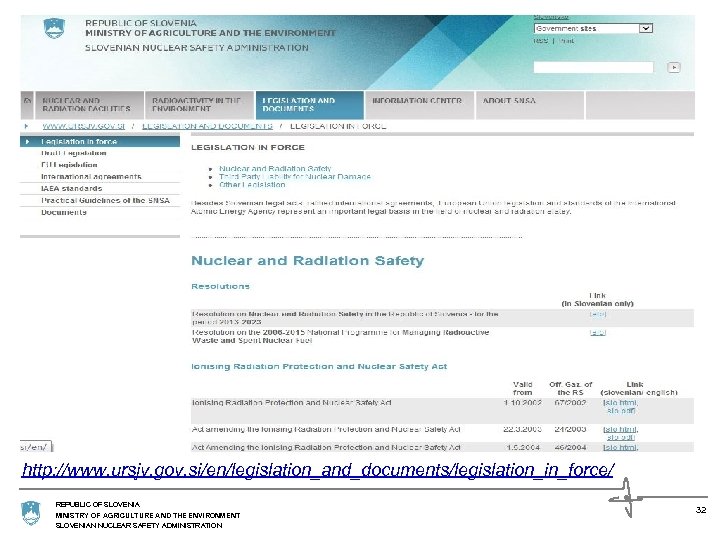Open Draft Legislation sidebar item
720x540 pixels.
(x=73, y=153)
